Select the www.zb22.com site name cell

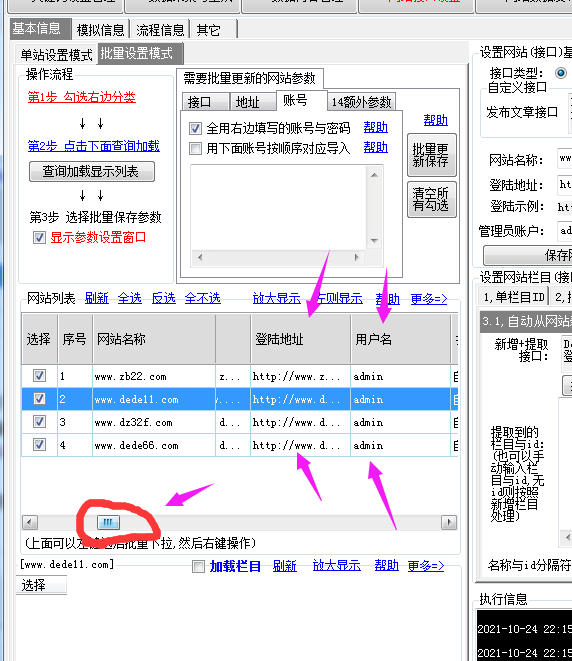pyautogui.click(x=154, y=376)
